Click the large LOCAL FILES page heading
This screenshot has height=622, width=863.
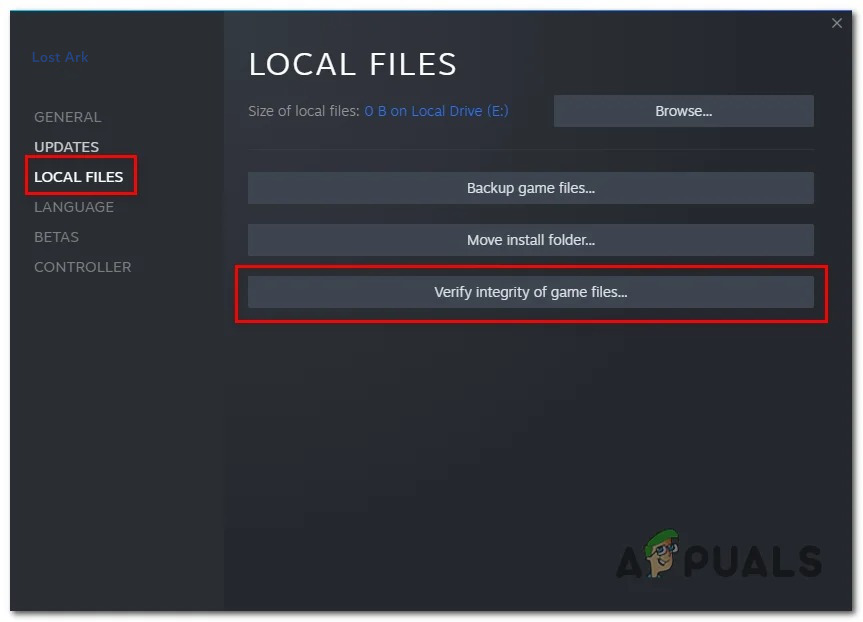pyautogui.click(x=352, y=64)
